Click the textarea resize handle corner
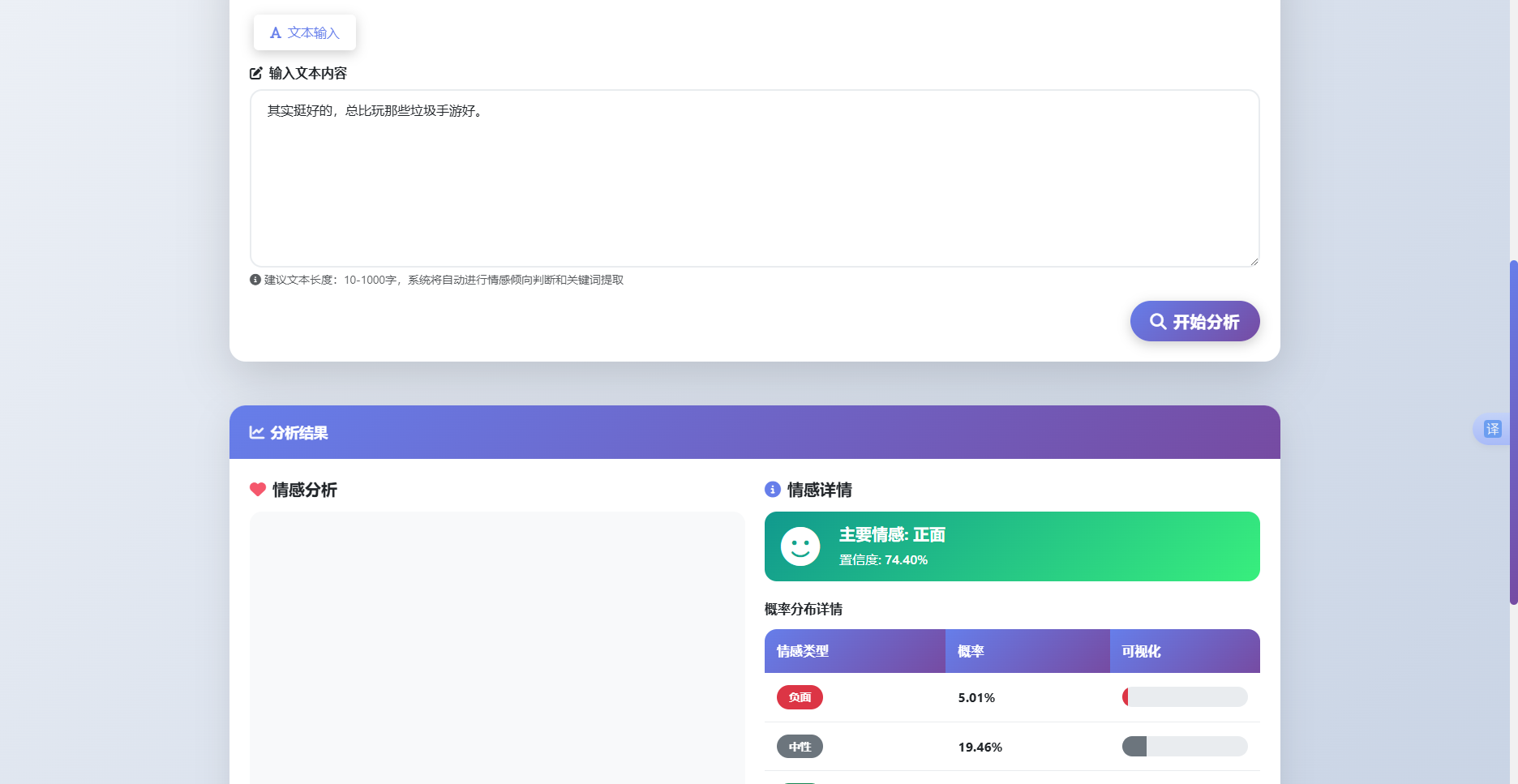The image size is (1518, 784). (x=1254, y=261)
